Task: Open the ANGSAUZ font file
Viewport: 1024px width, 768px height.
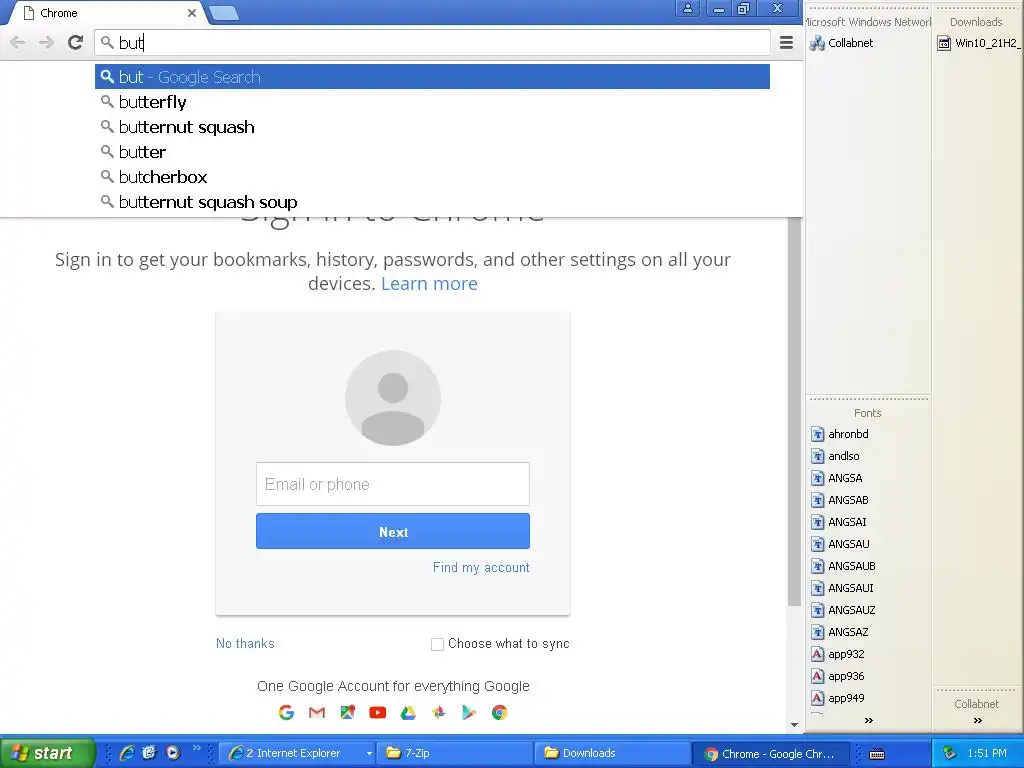Action: click(x=843, y=610)
